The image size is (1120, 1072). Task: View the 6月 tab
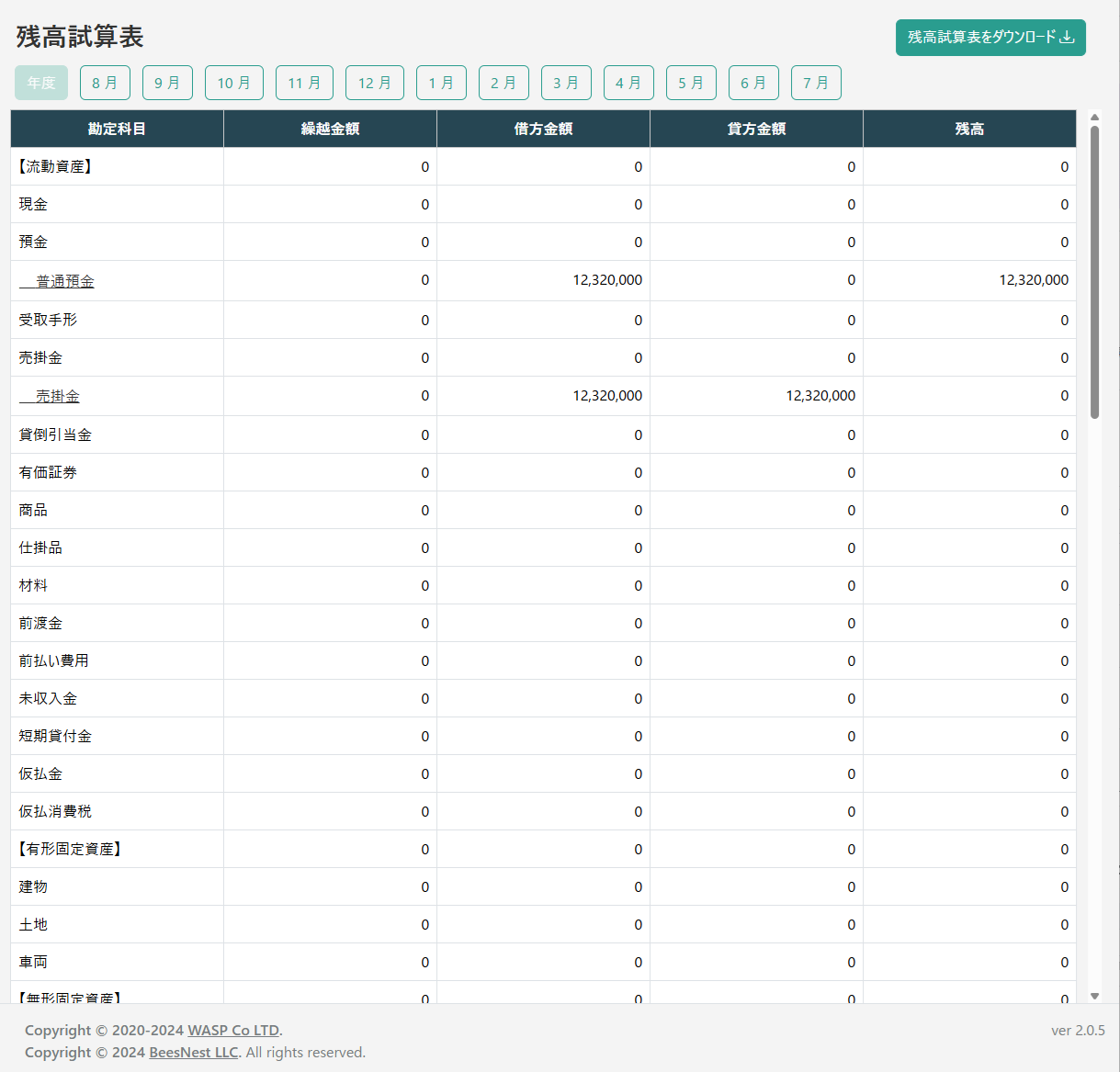coord(753,83)
